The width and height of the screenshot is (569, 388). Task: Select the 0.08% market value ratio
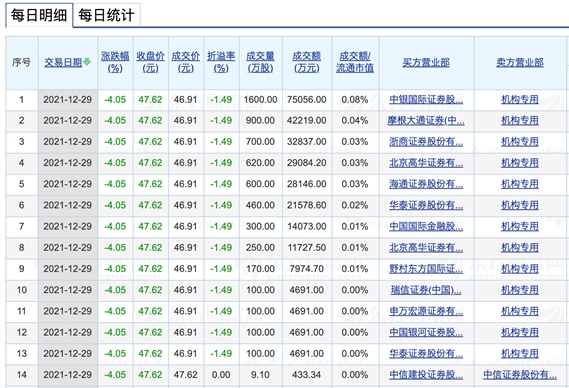355,99
